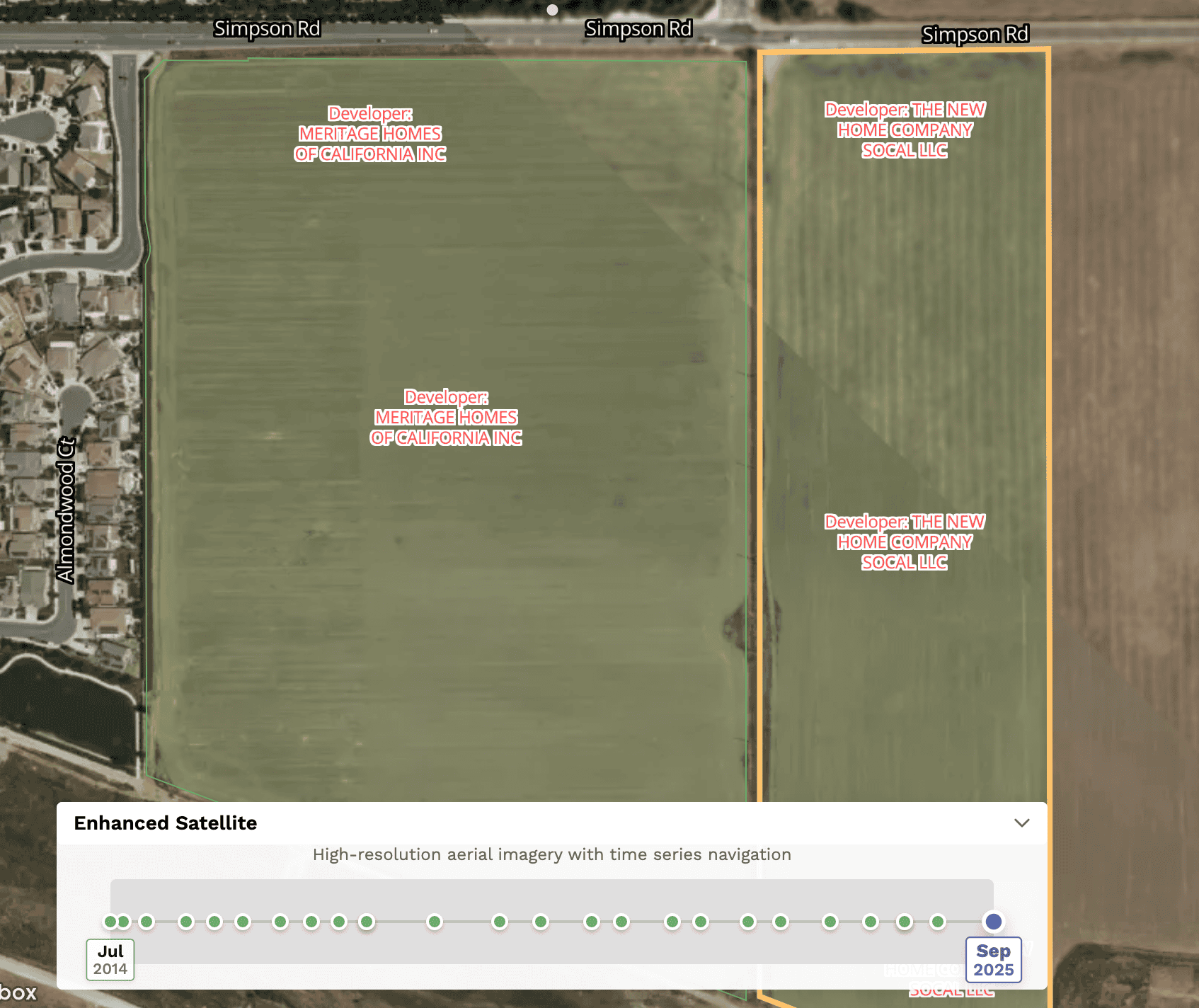Click the Enhanced Satellite panel title
Screen dimensions: 1199x1008
click(x=166, y=823)
